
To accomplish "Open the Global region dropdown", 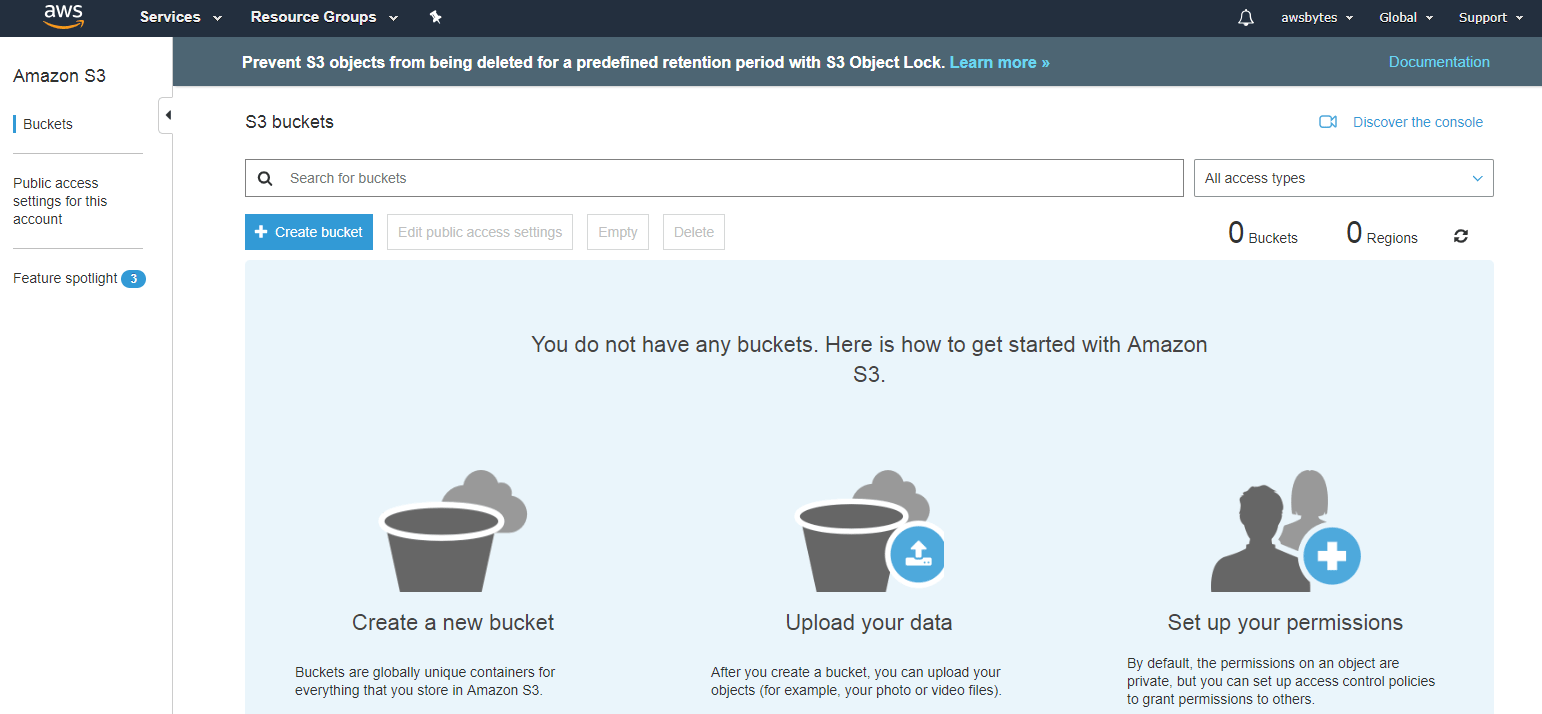I will pyautogui.click(x=1406, y=17).
